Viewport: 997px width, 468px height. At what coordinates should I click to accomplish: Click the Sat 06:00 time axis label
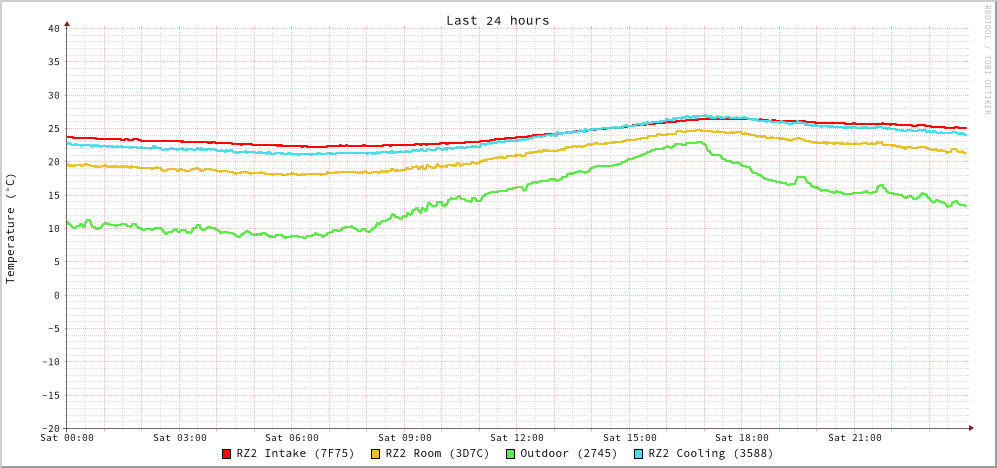point(292,437)
